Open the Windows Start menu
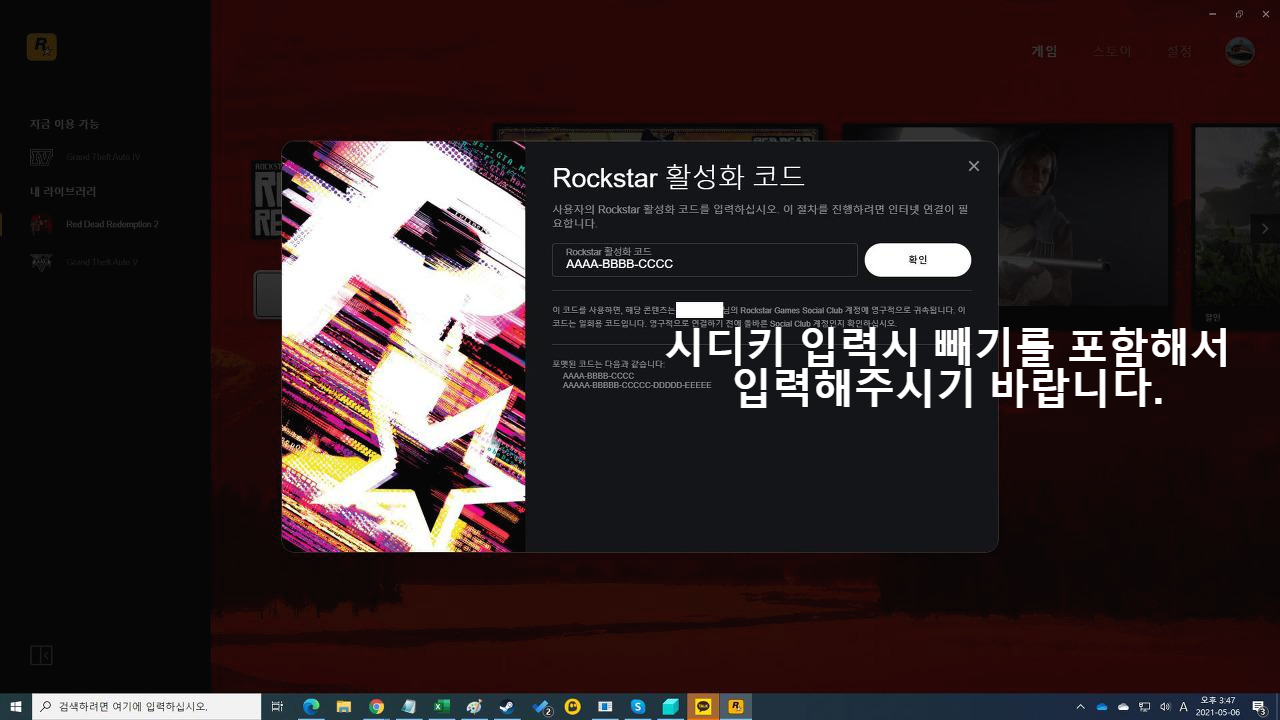 (x=16, y=706)
